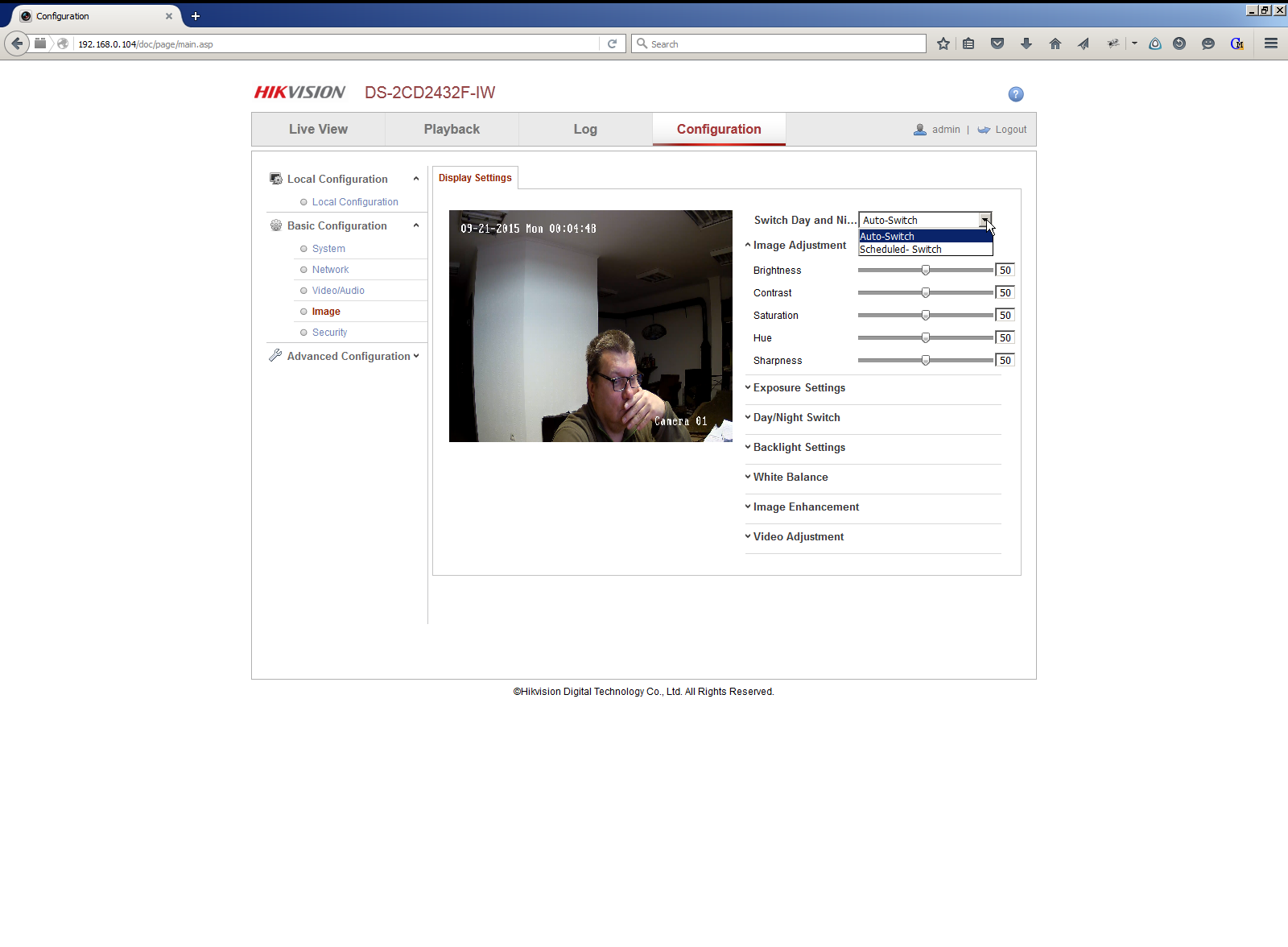Open Local Configuration sidebar link
Screen dimensions: 1288x947
pyautogui.click(x=355, y=202)
